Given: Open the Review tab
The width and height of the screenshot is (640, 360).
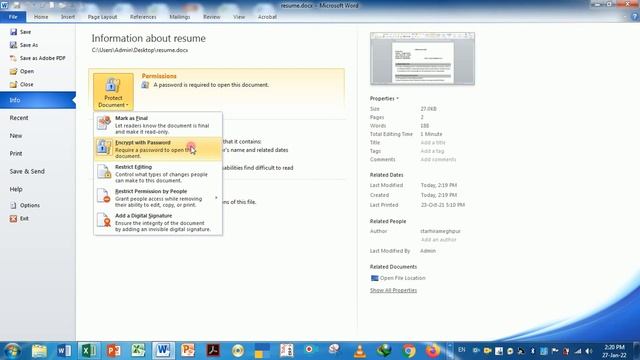Looking at the screenshot, I should click(211, 17).
